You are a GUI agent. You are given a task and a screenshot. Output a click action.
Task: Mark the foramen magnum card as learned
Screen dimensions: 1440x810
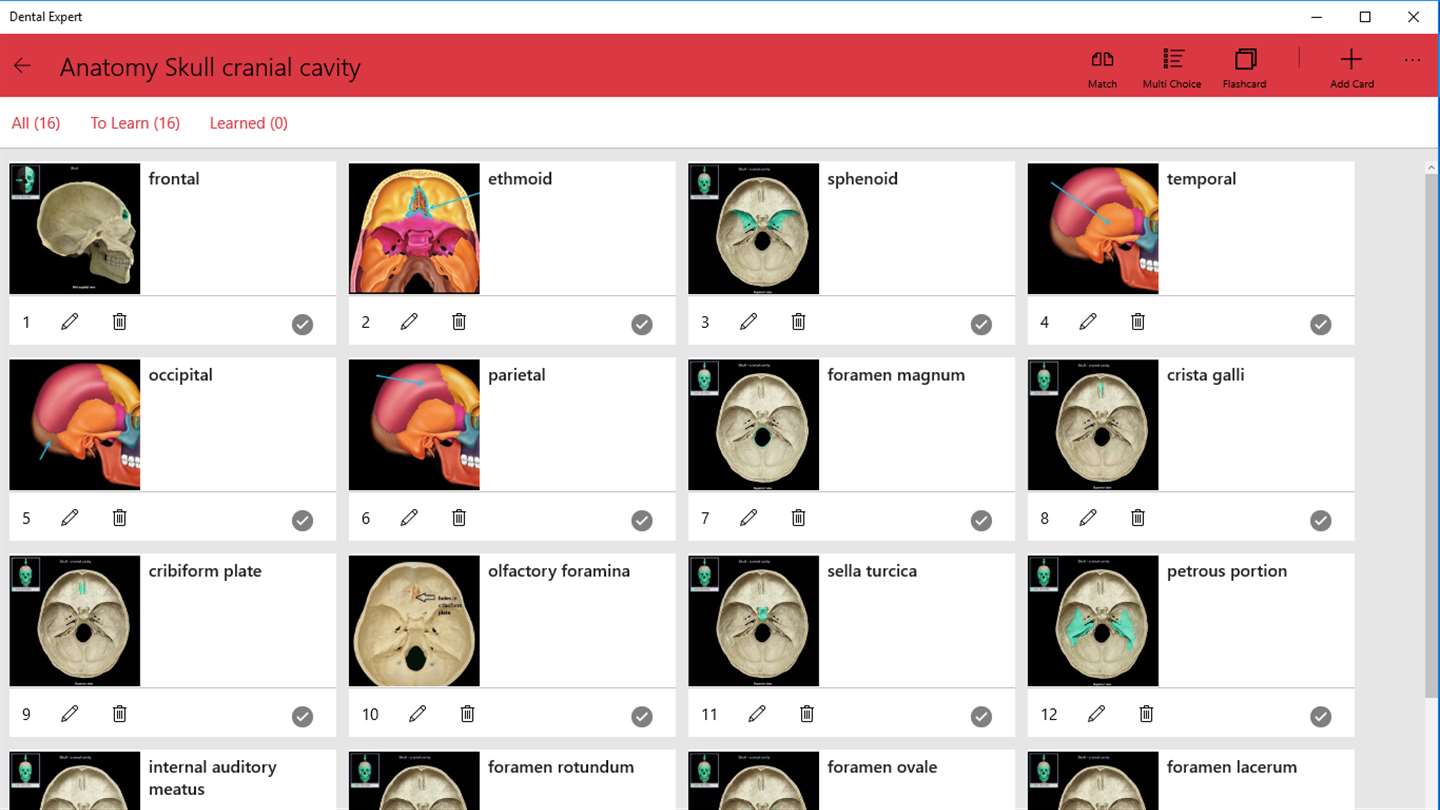click(x=981, y=520)
